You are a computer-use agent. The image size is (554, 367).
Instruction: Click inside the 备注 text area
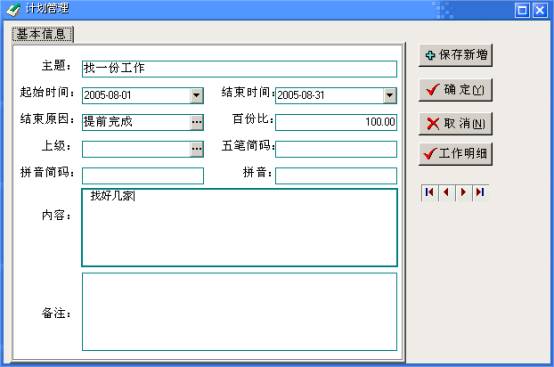pos(240,312)
